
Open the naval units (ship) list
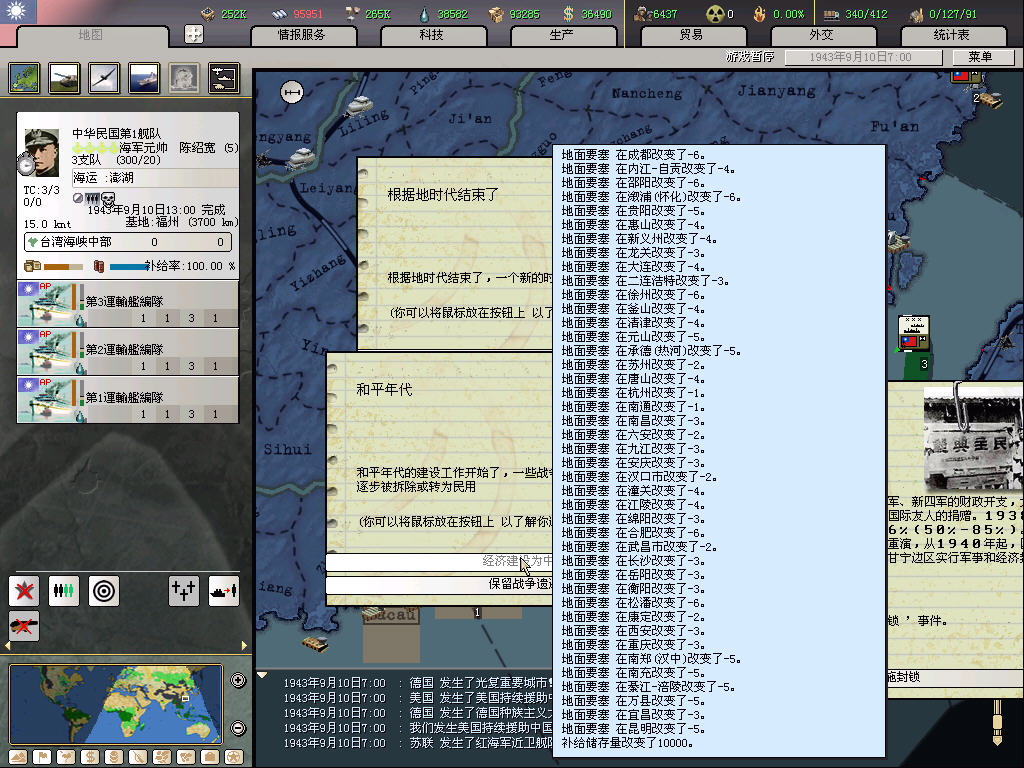point(144,78)
